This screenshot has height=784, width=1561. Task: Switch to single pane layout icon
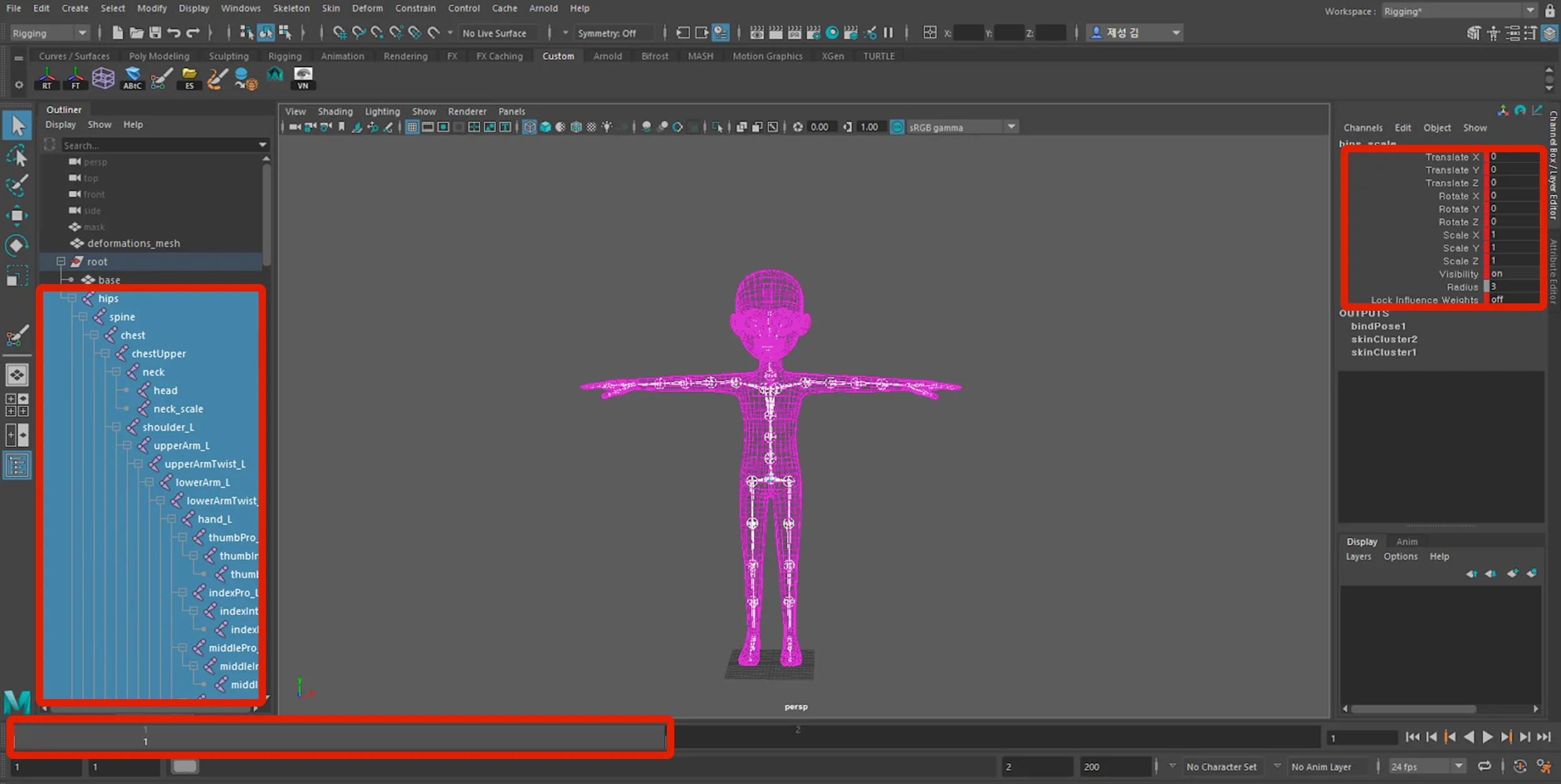[17, 375]
